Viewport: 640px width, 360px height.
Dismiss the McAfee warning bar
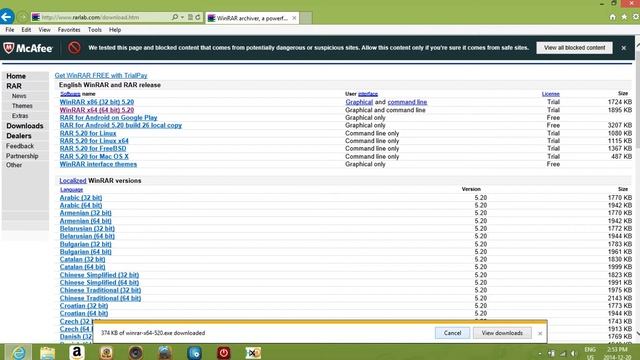(623, 48)
